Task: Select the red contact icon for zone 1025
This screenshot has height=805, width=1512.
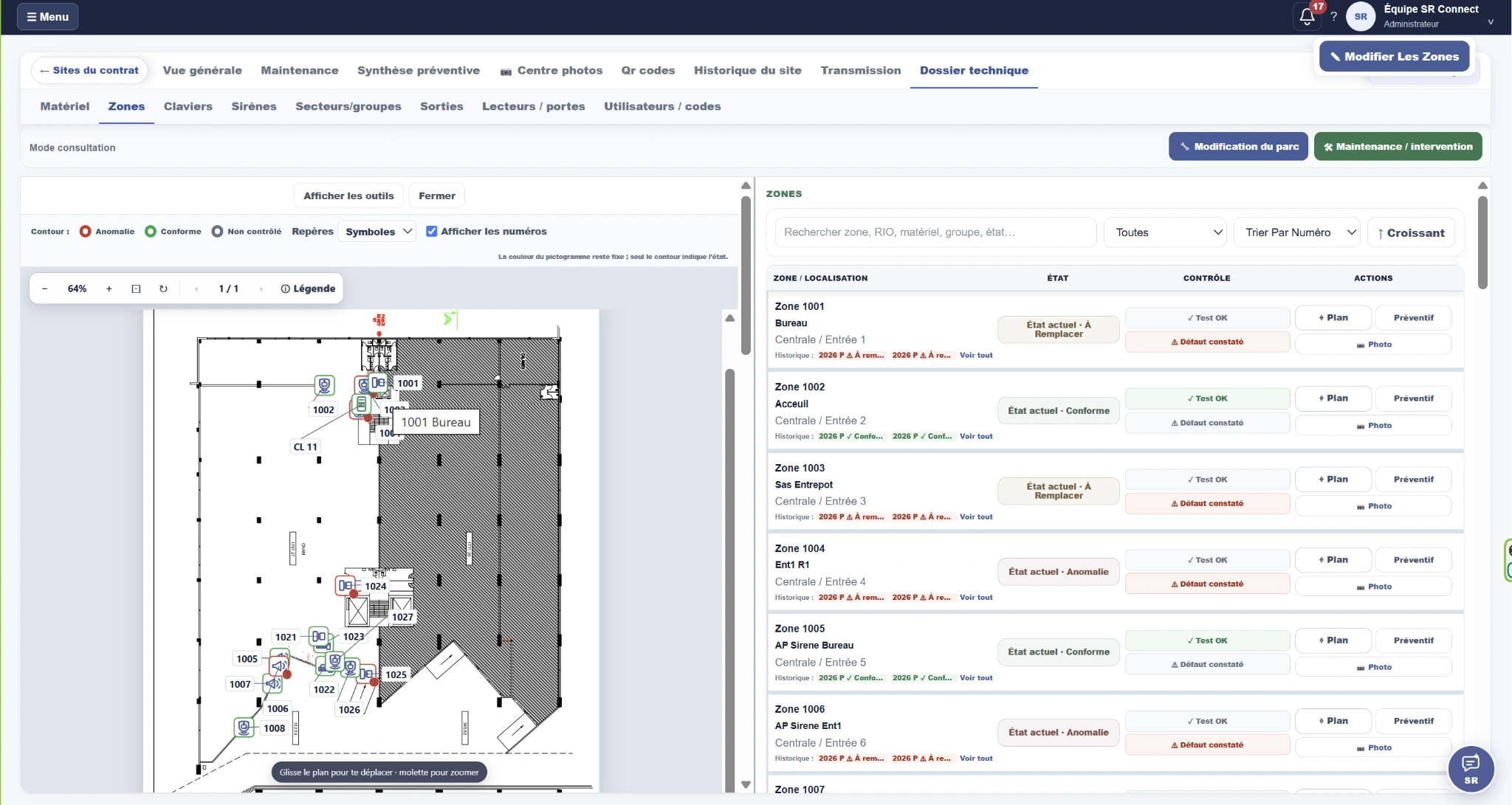Action: [x=366, y=674]
